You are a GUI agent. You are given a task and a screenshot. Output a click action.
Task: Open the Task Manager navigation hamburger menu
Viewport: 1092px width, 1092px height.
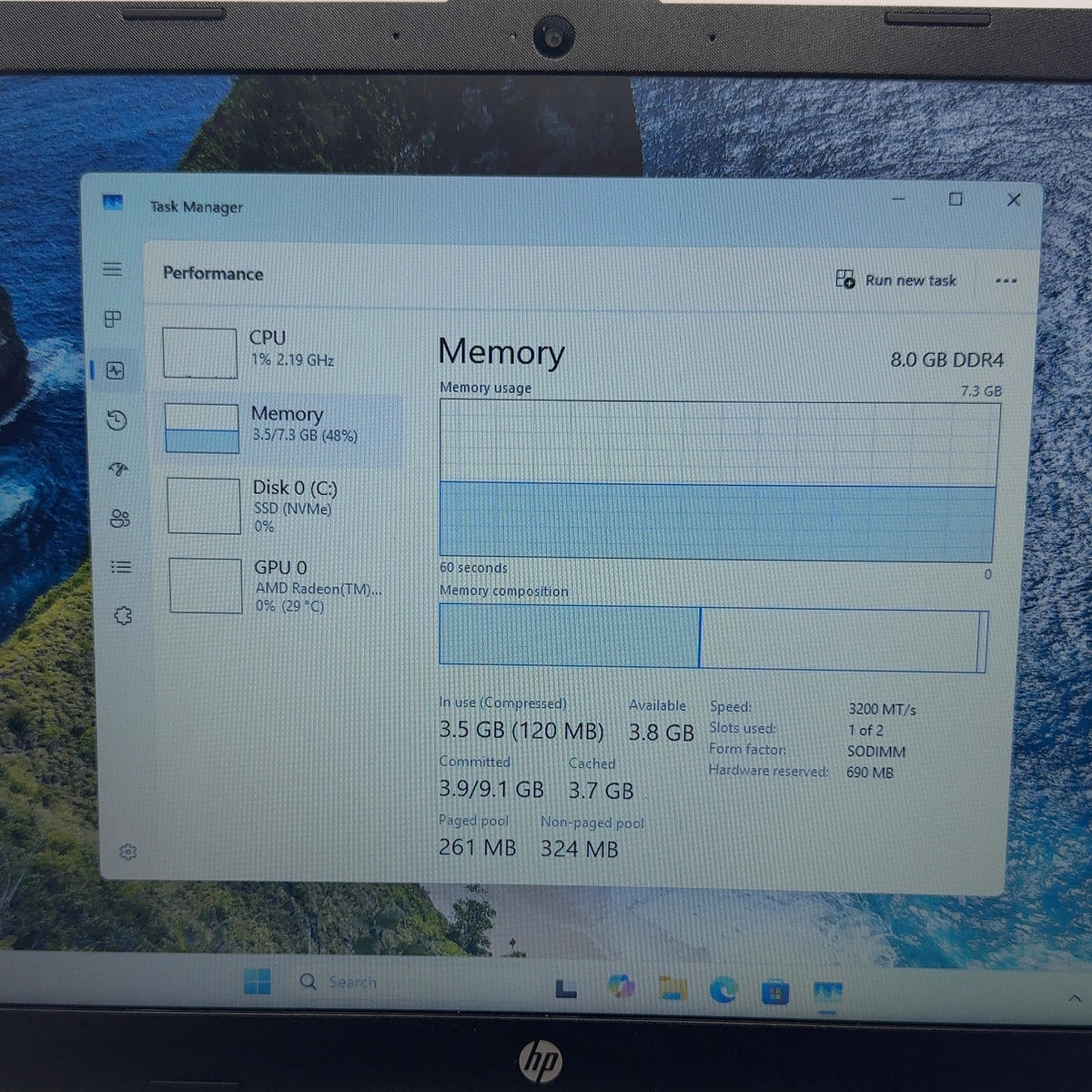point(112,269)
